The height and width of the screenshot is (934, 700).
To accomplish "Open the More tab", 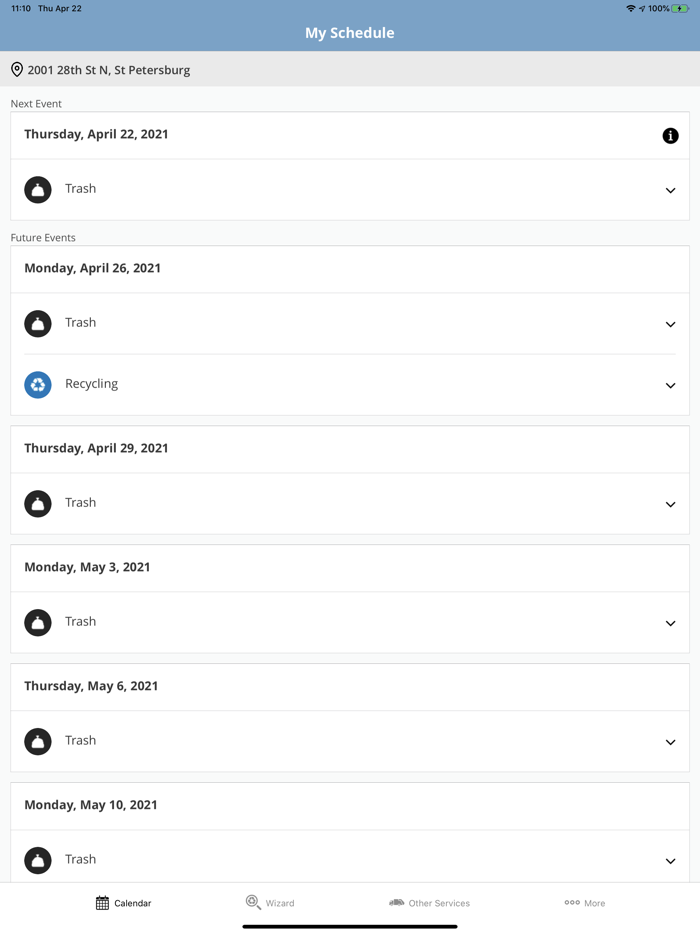I will click(584, 902).
